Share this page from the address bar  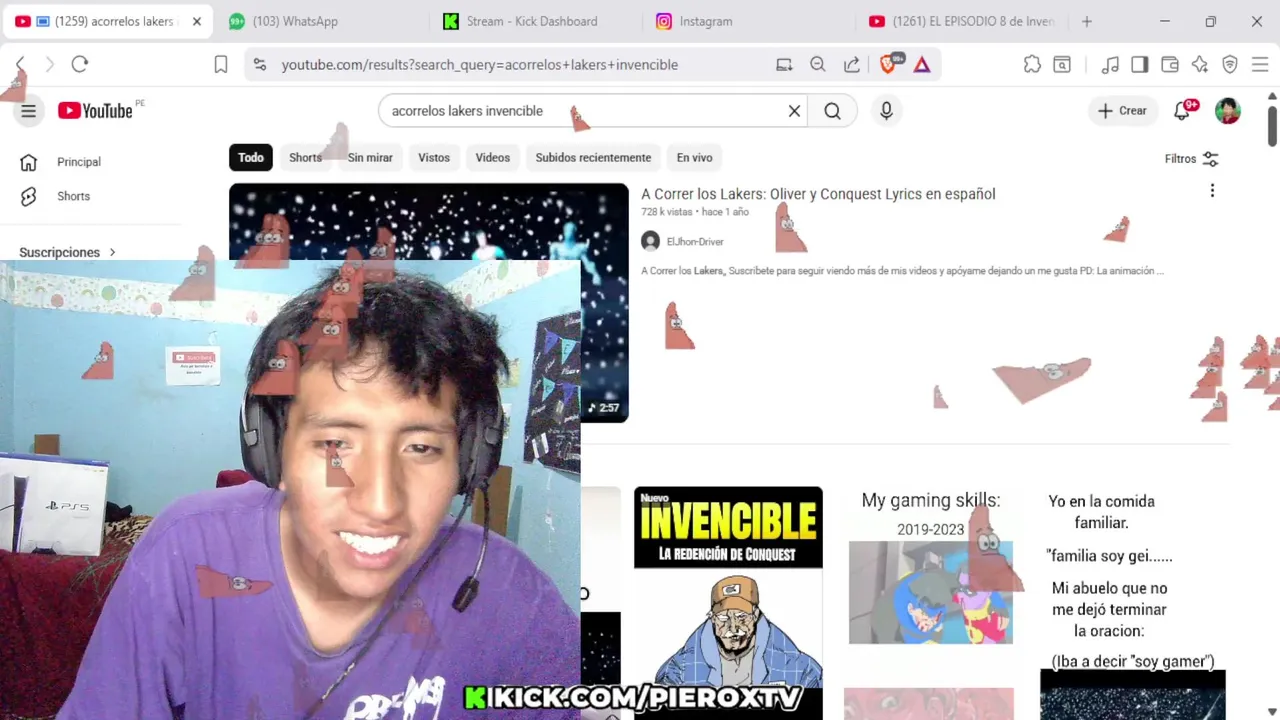click(852, 65)
